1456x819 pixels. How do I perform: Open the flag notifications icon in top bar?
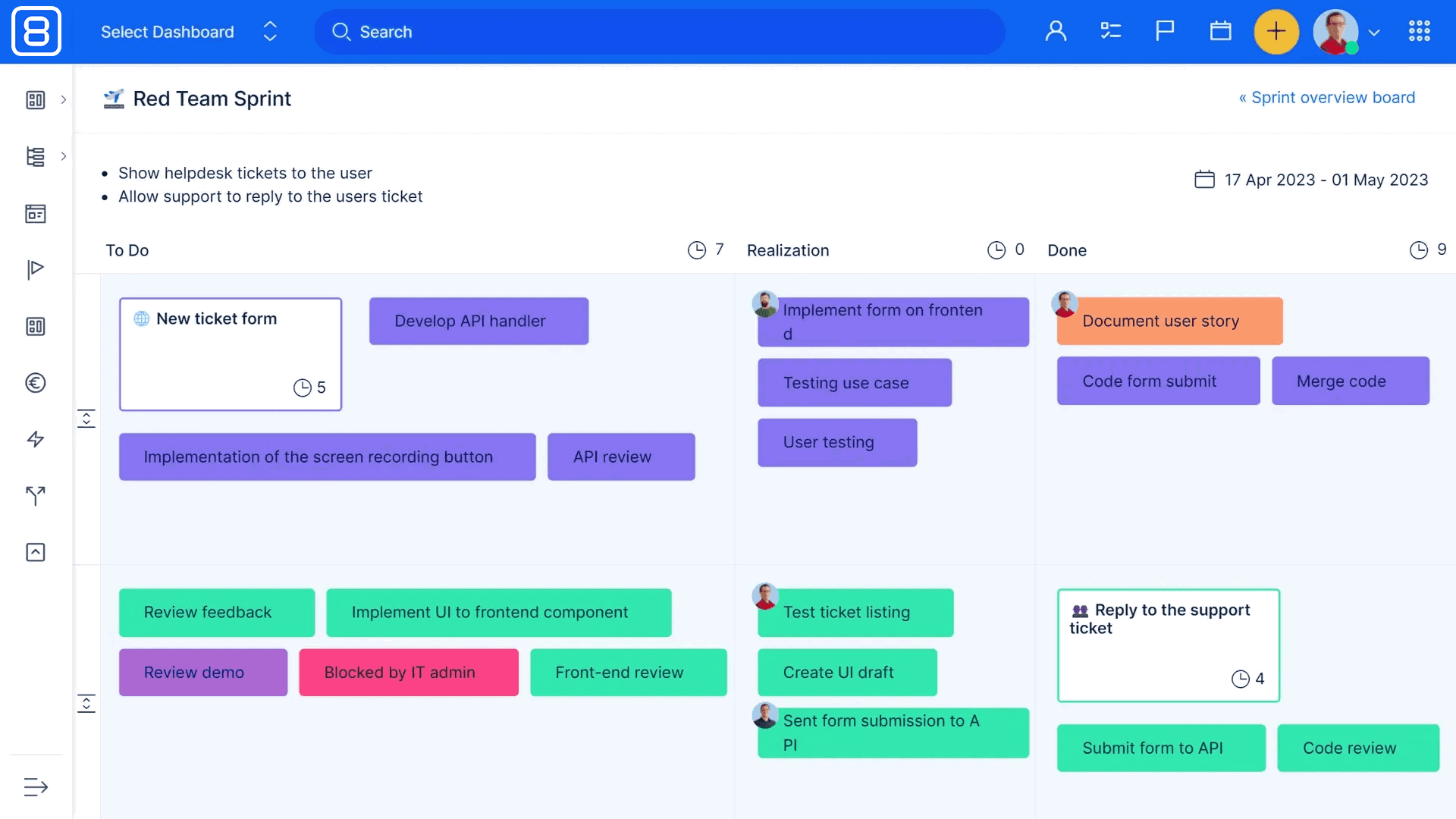tap(1164, 30)
